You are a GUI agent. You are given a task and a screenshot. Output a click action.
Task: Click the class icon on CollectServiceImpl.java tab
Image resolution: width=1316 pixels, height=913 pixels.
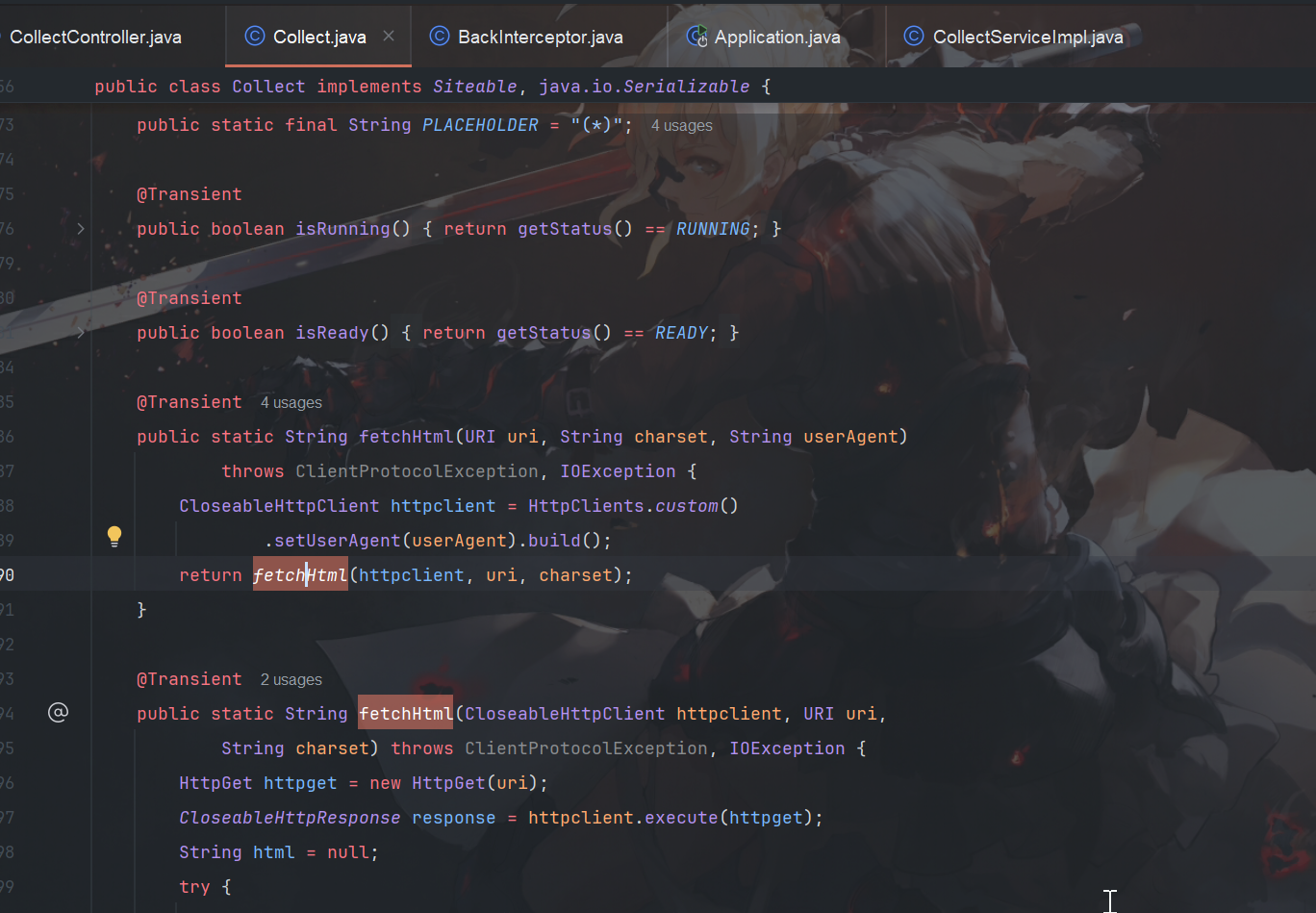(914, 37)
